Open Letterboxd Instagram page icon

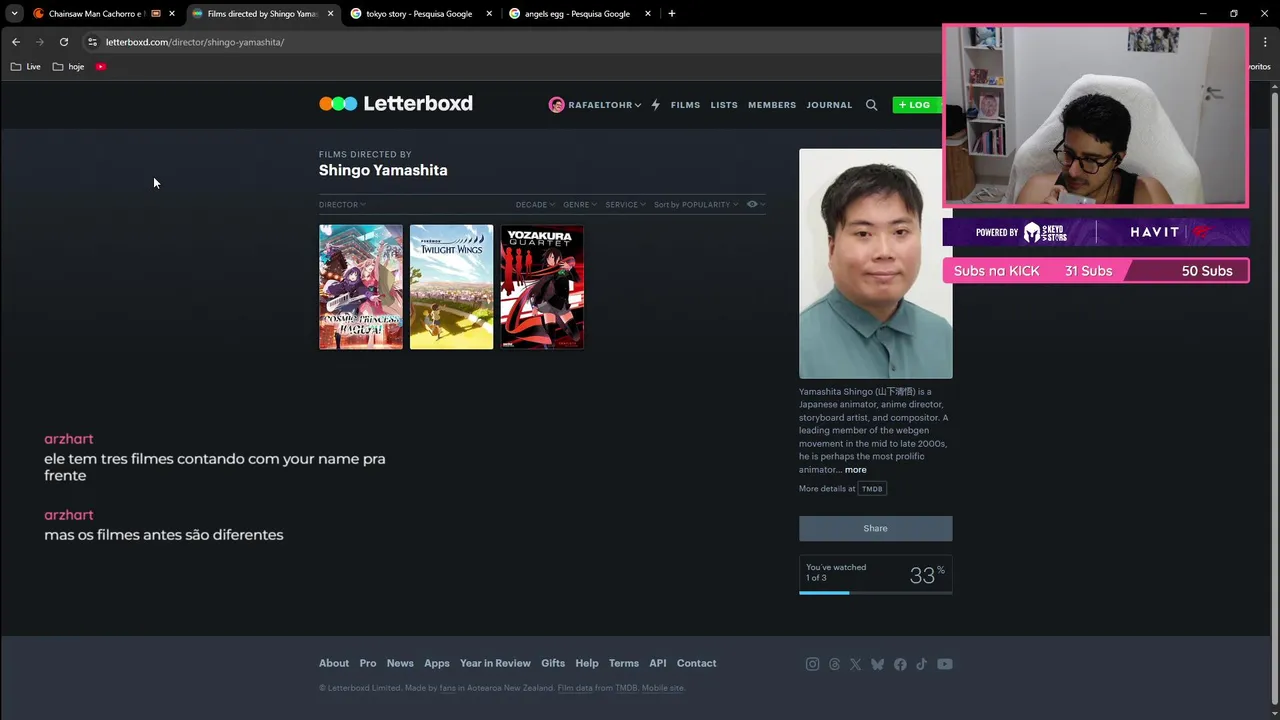click(812, 664)
